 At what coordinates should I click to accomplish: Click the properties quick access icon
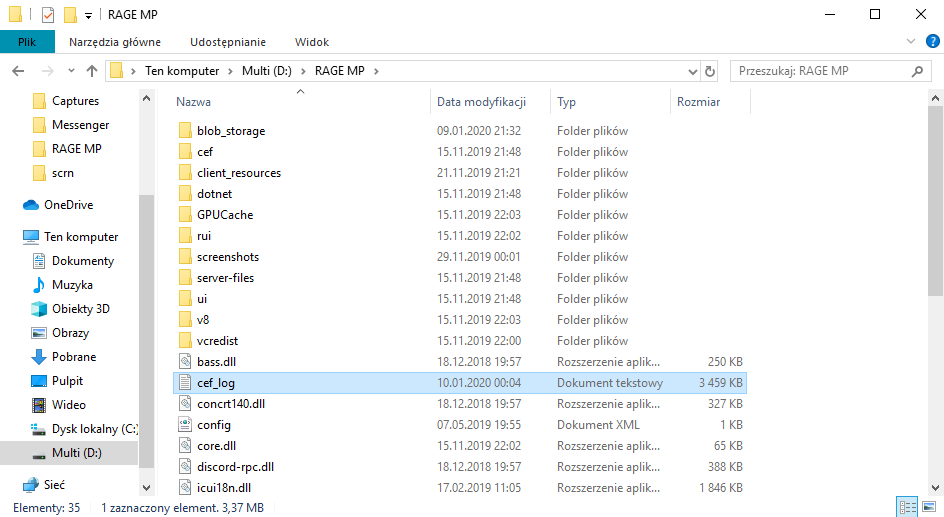(48, 14)
